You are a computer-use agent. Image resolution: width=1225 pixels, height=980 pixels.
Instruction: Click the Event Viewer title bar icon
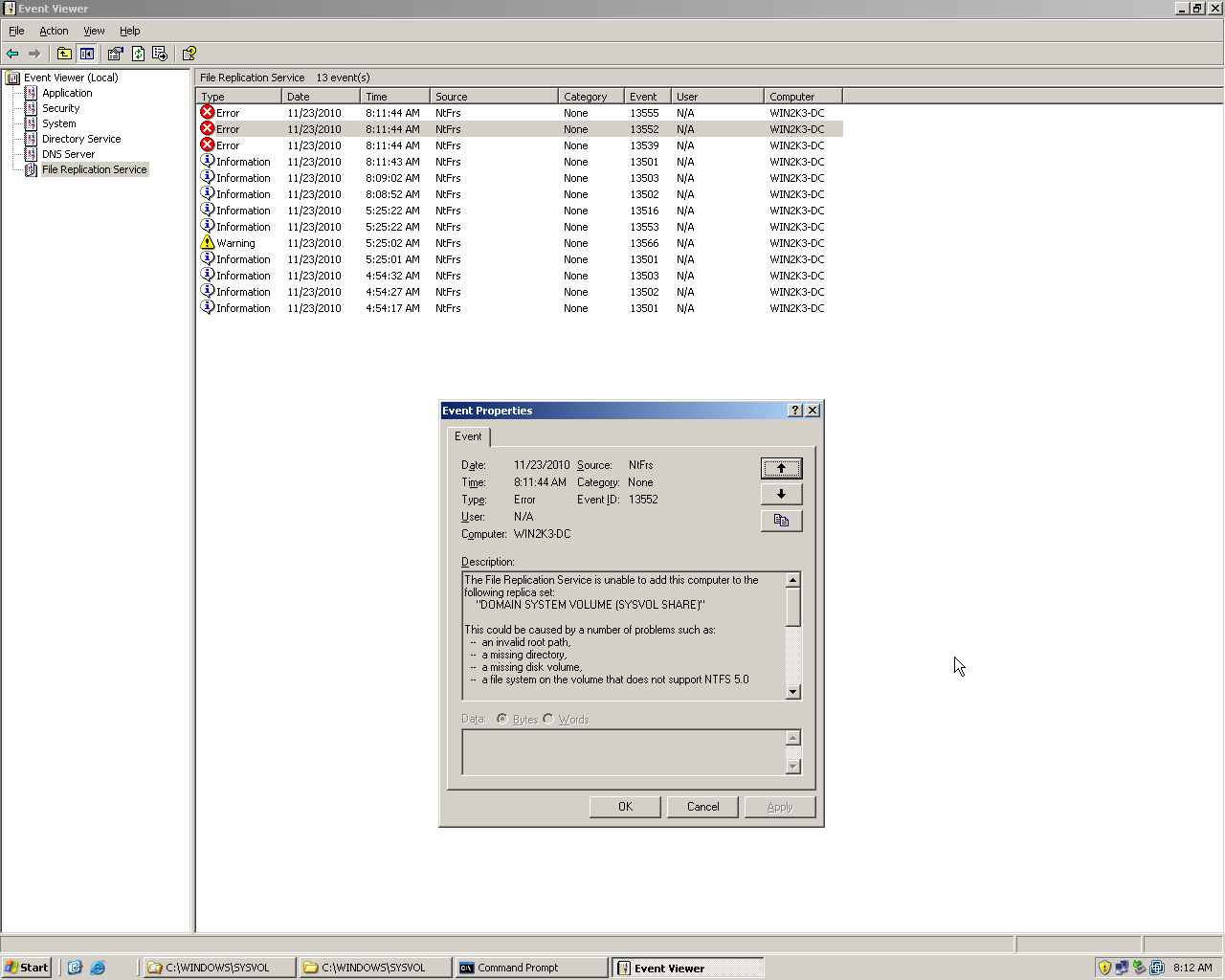point(9,9)
